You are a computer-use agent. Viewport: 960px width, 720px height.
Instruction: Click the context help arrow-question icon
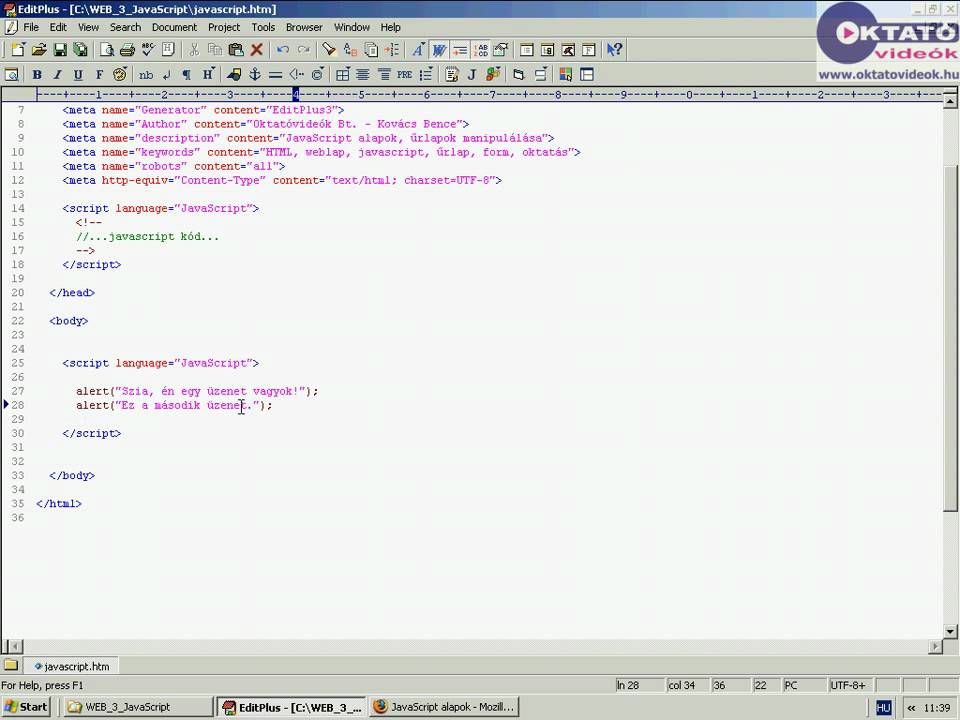point(614,50)
